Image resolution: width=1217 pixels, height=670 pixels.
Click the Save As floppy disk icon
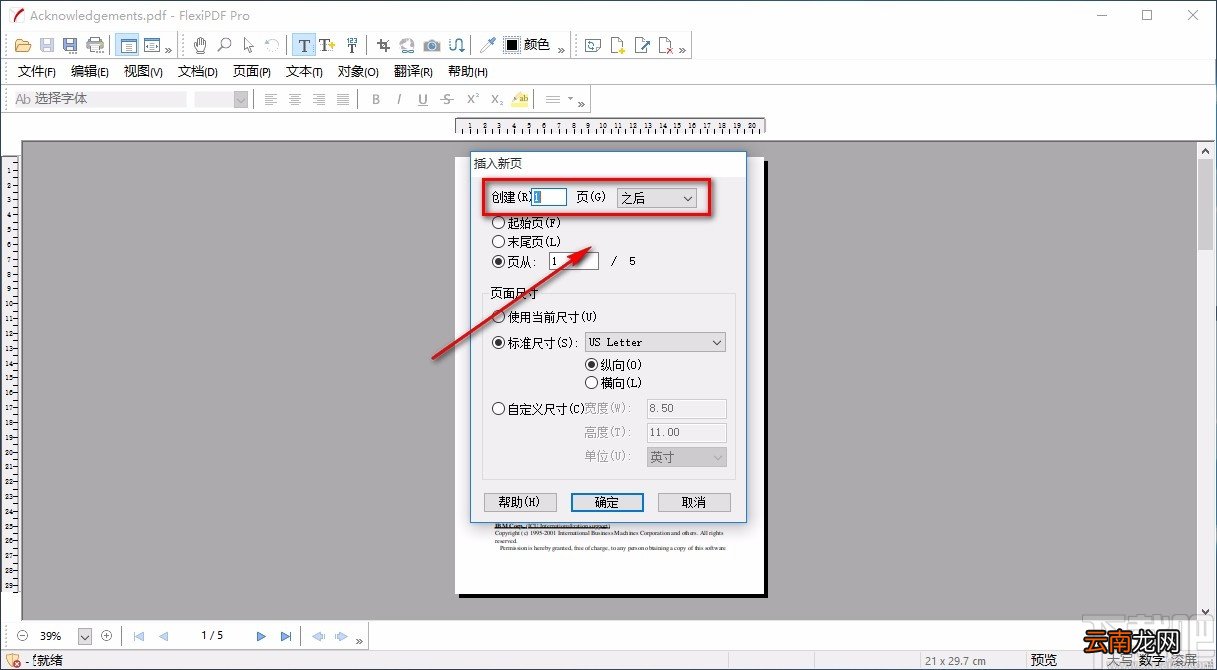pyautogui.click(x=70, y=45)
